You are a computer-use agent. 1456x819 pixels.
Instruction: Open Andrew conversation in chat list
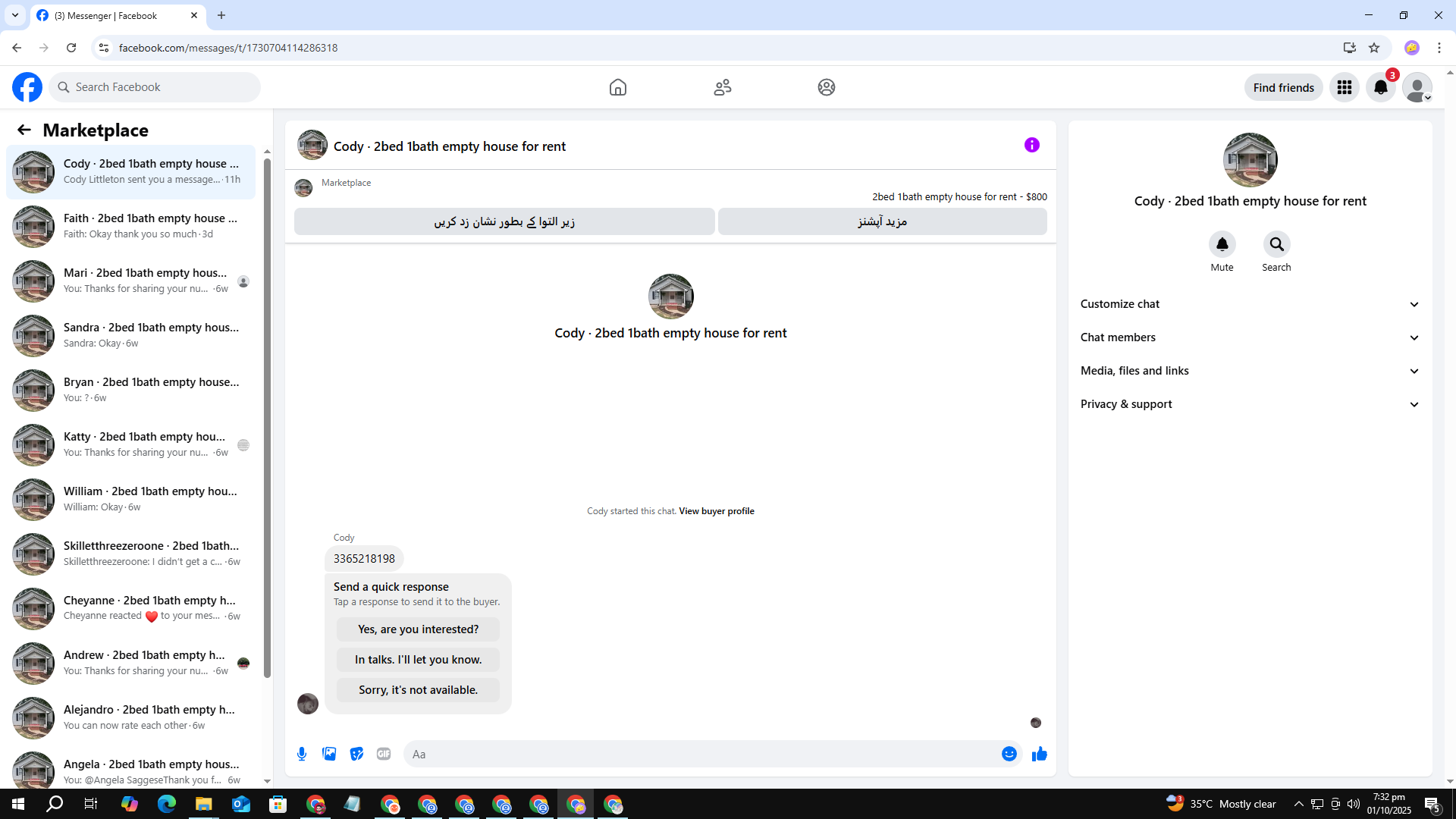(130, 664)
